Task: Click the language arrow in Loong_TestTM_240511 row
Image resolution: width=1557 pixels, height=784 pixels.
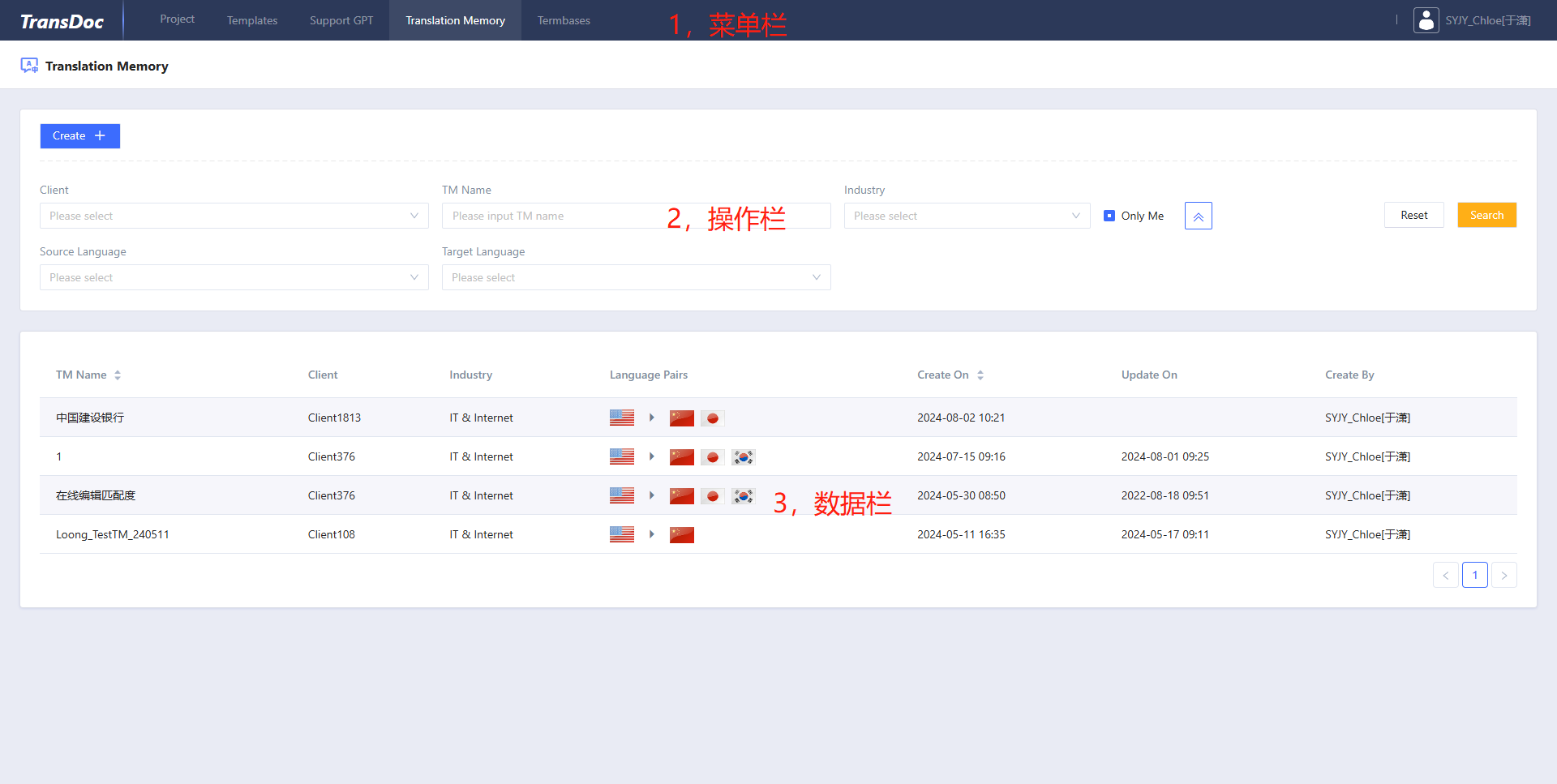Action: pos(651,534)
